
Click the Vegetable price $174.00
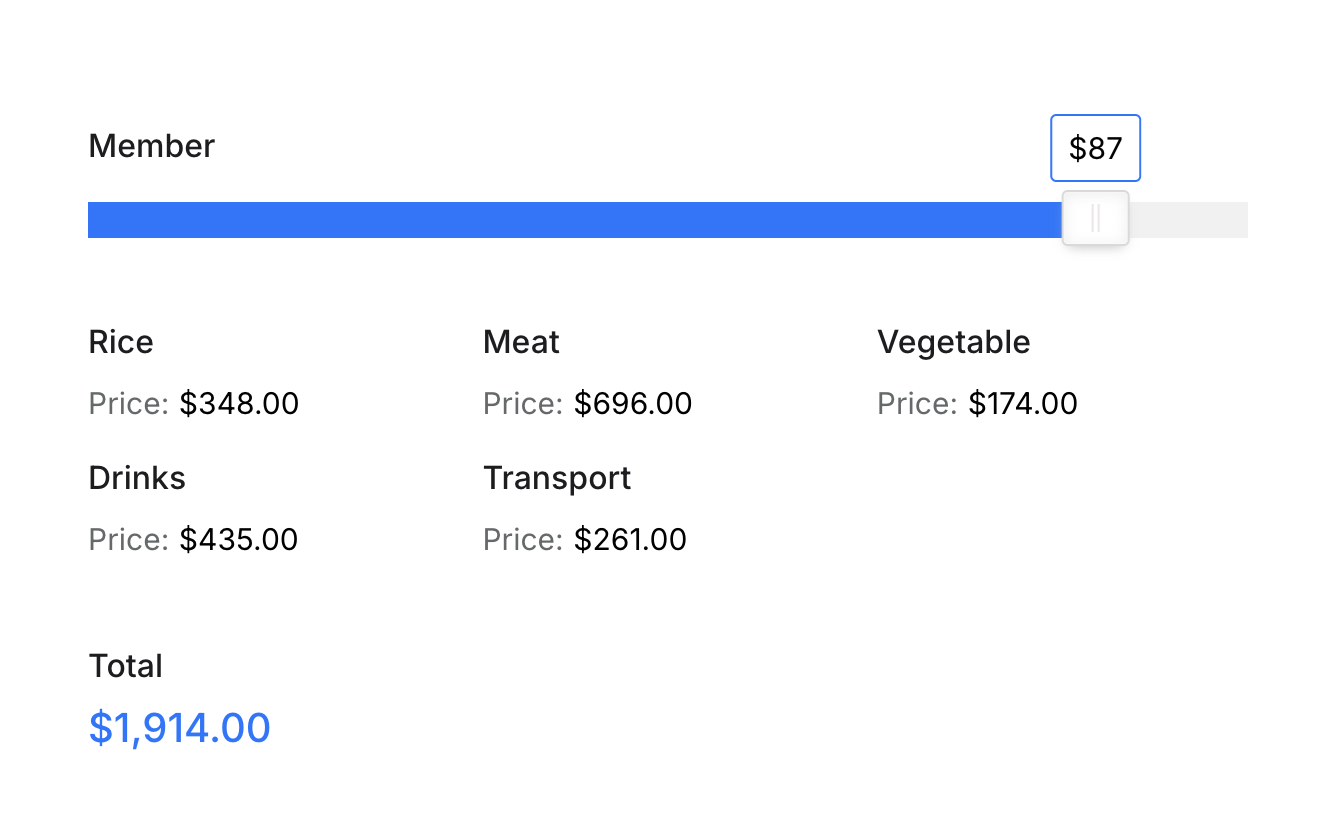(1023, 404)
